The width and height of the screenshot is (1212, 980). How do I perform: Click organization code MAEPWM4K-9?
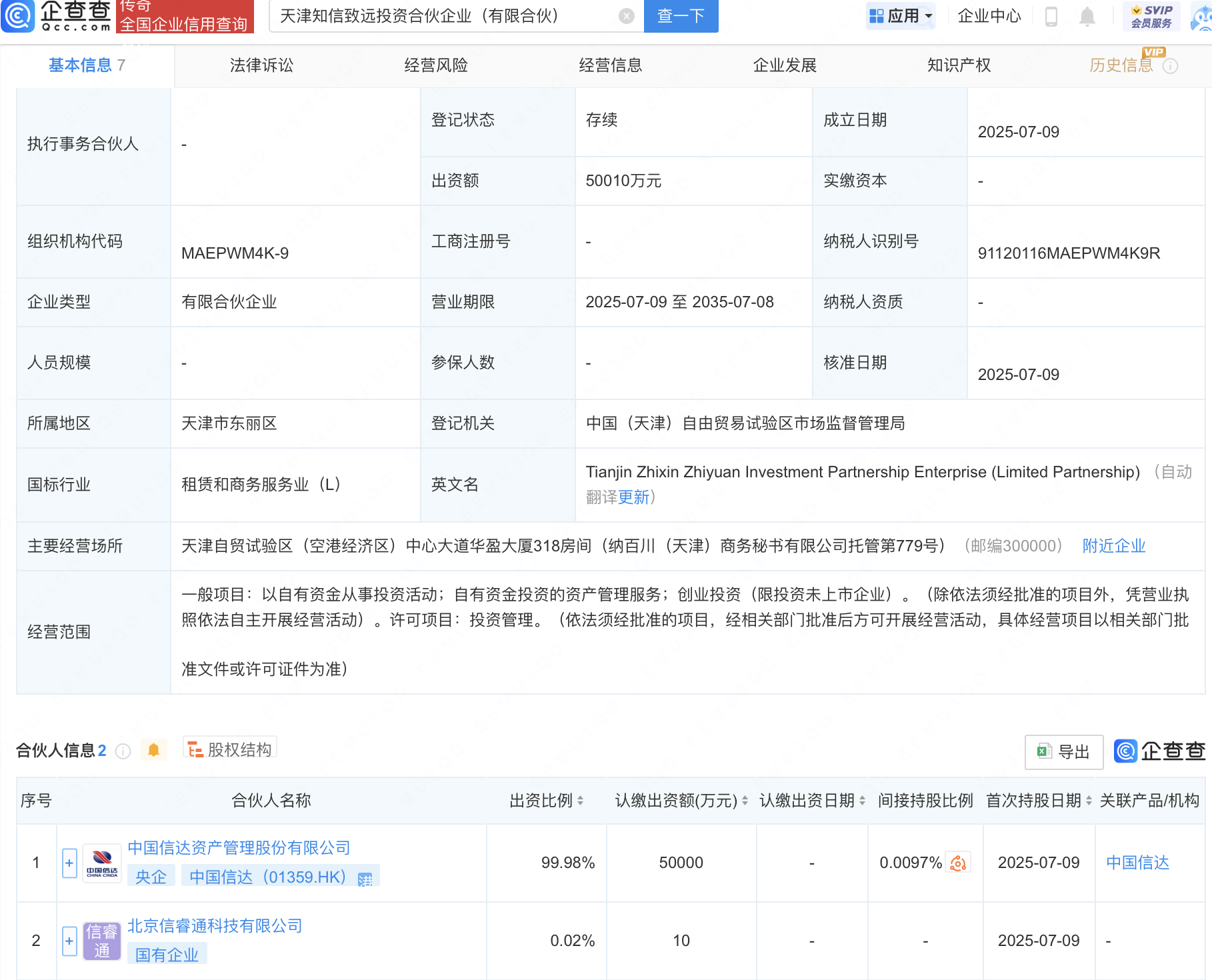click(x=235, y=253)
